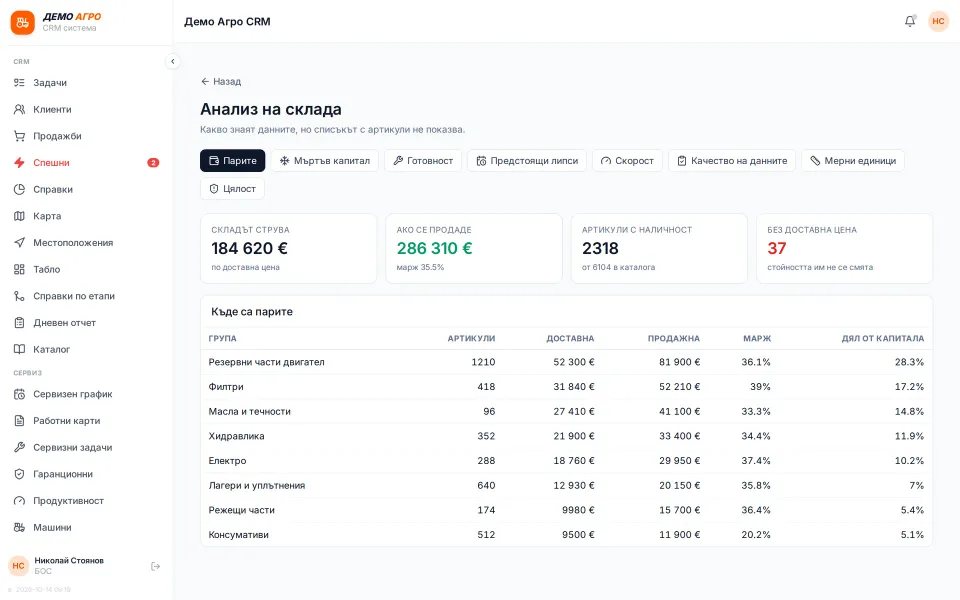Click the Продажби shopping cart icon
This screenshot has height=600, width=960.
pyautogui.click(x=20, y=136)
